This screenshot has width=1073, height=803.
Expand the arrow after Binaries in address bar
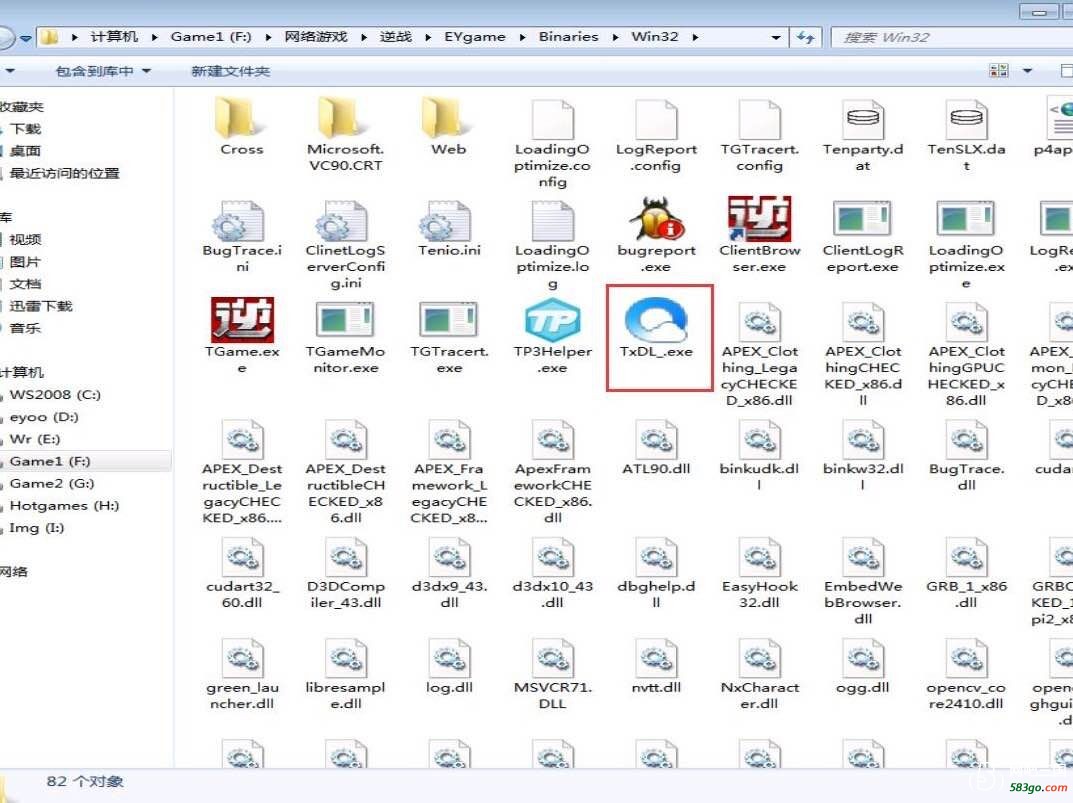click(x=615, y=37)
